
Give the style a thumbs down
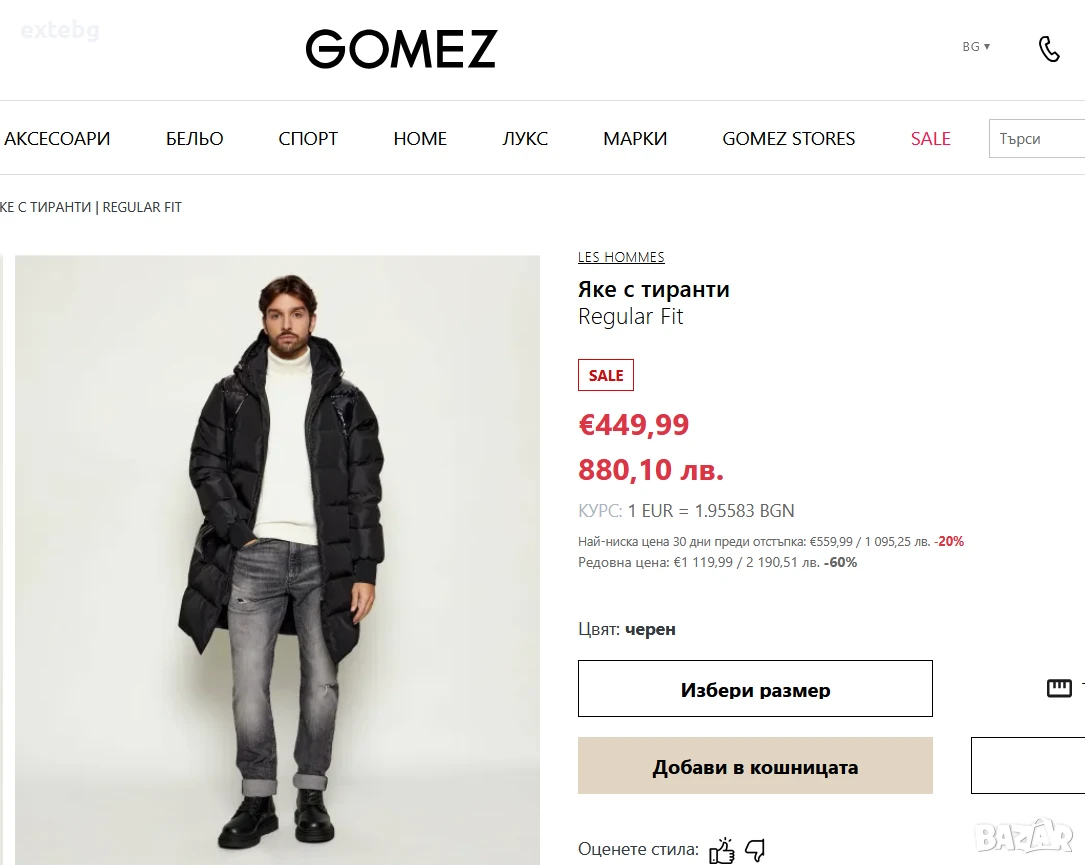point(755,850)
